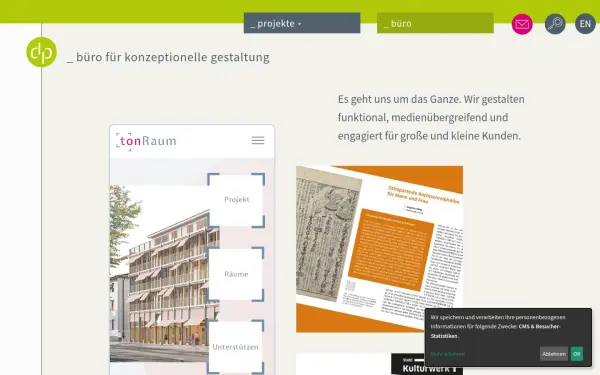Viewport: 600px width, 375px height.
Task: Open the pink mail contact icon
Action: tap(522, 24)
